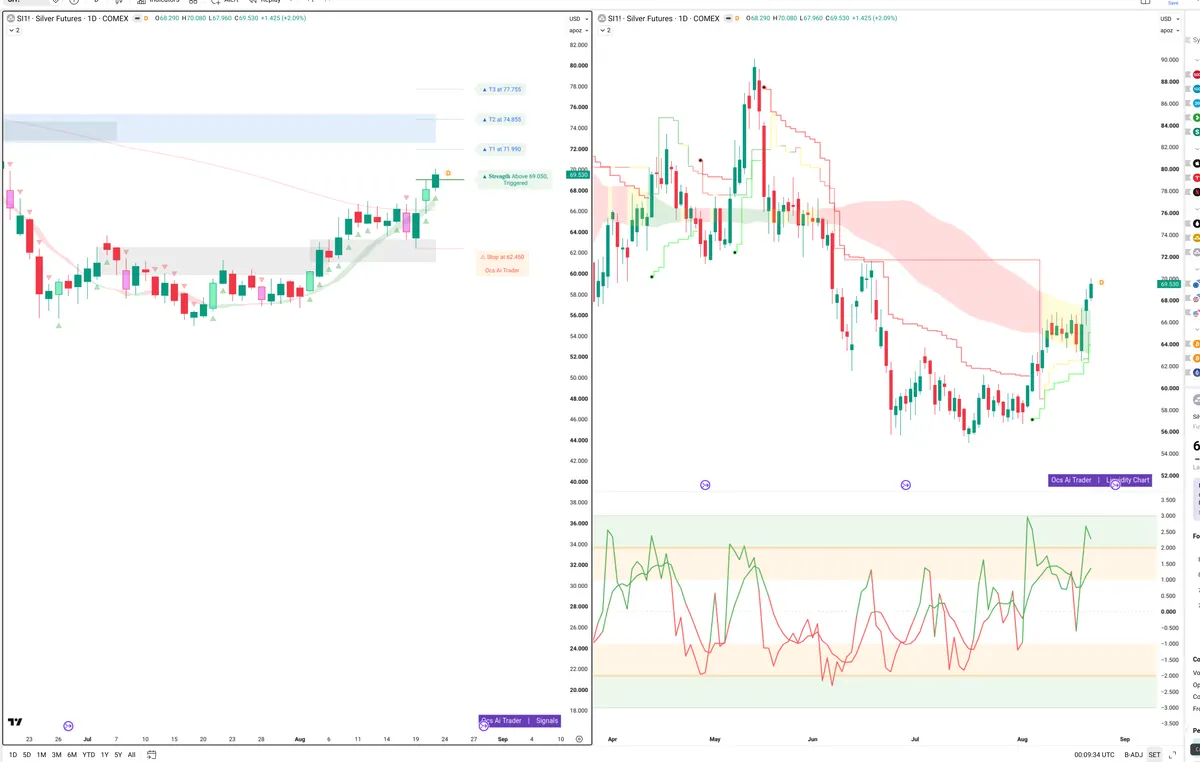The image size is (1200, 762).
Task: Expand indicator legend on left chart
Action: point(14,31)
